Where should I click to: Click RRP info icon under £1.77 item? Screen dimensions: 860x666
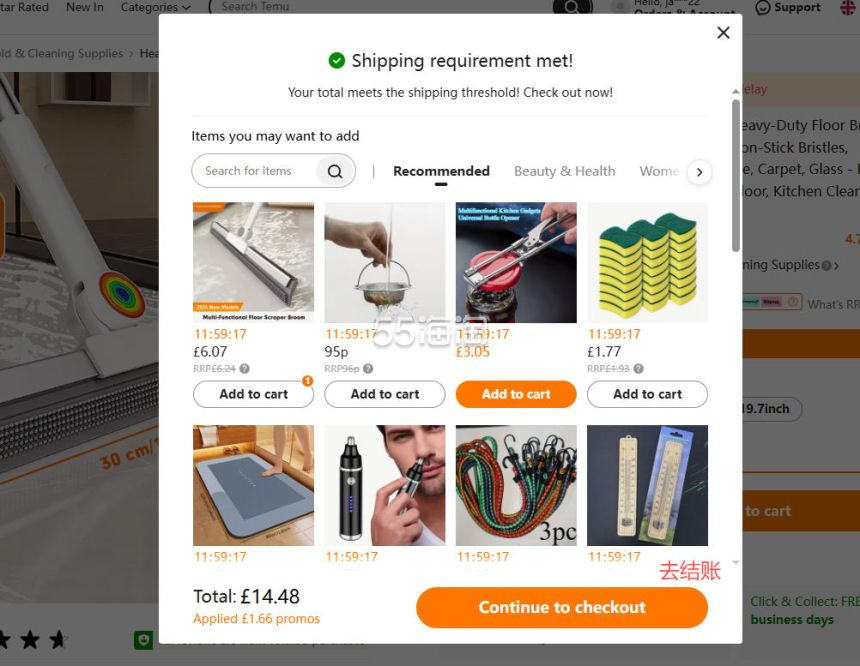tap(639, 369)
